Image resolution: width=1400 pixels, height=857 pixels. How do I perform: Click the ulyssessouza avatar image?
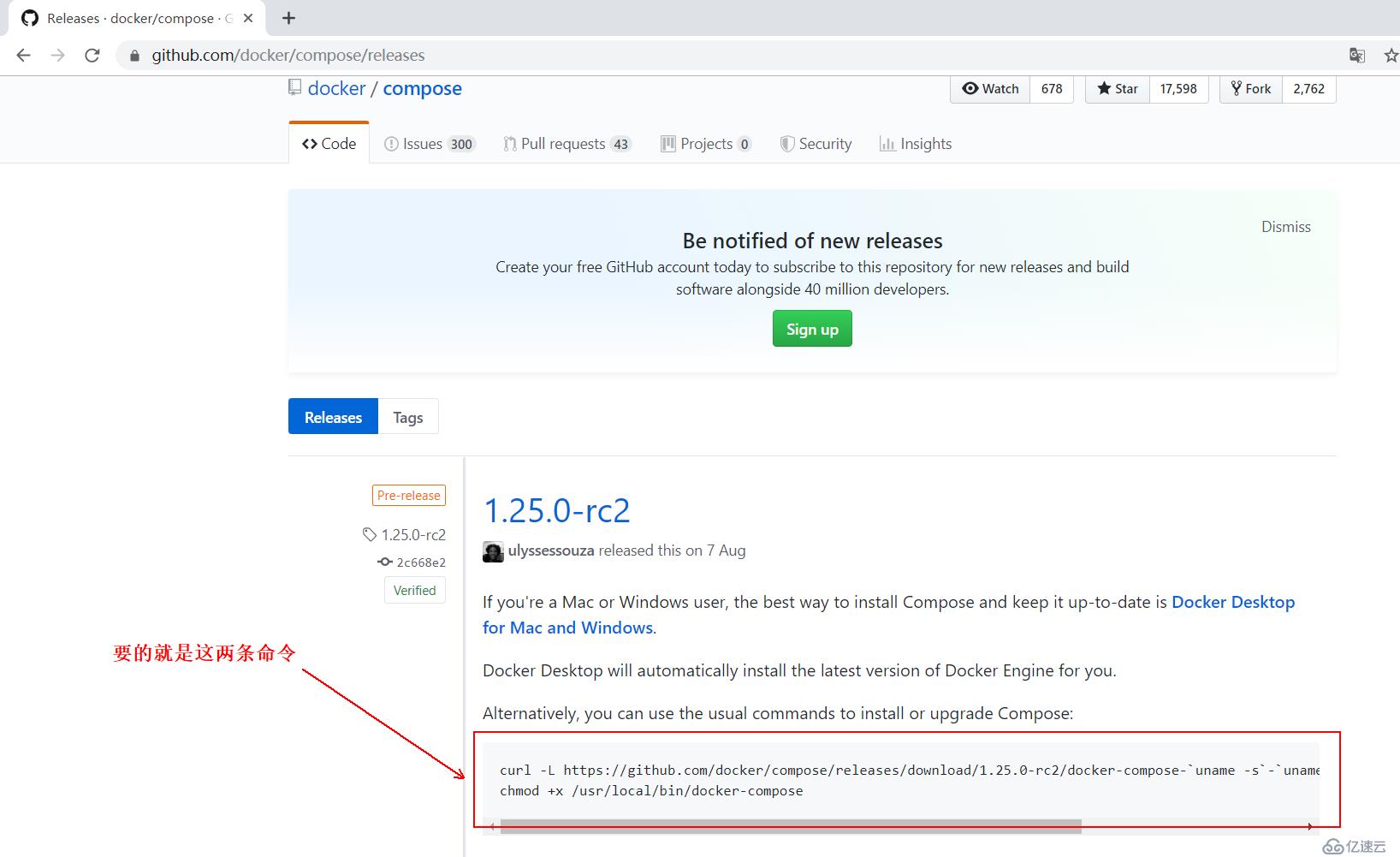(x=493, y=551)
